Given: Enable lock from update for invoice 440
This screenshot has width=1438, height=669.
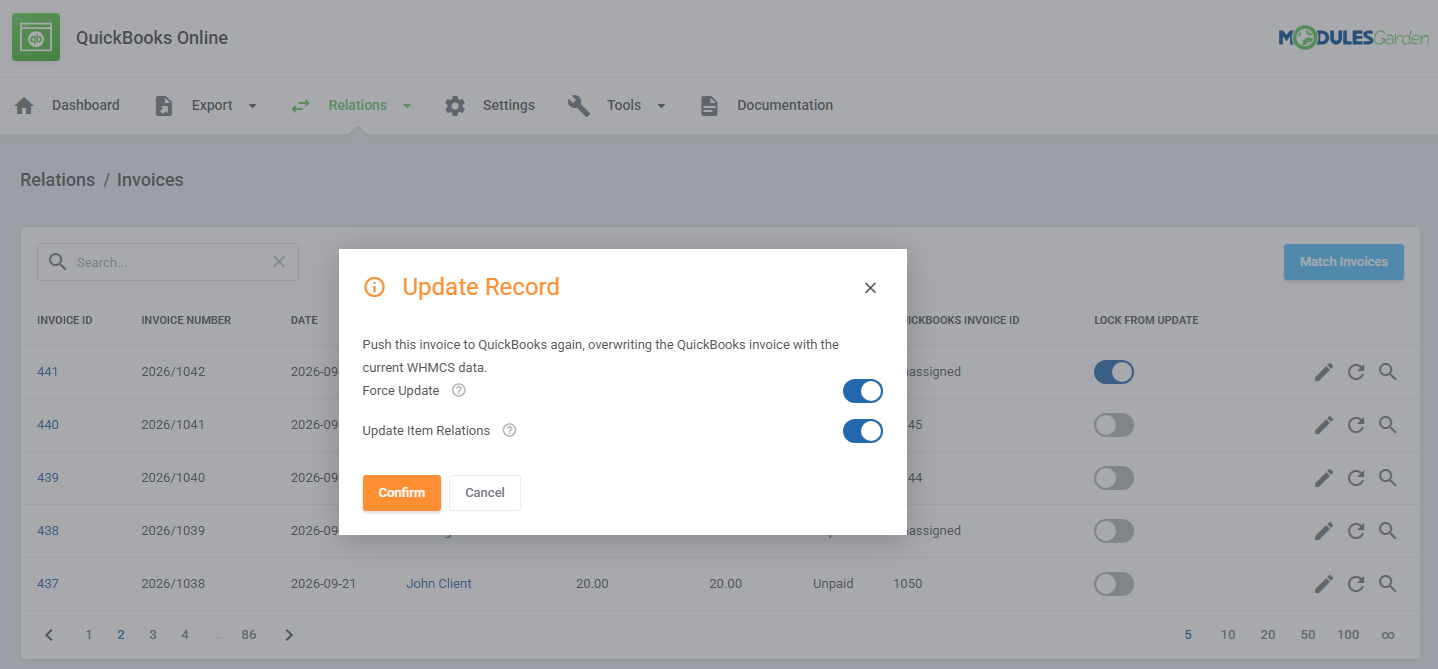Looking at the screenshot, I should (1114, 425).
